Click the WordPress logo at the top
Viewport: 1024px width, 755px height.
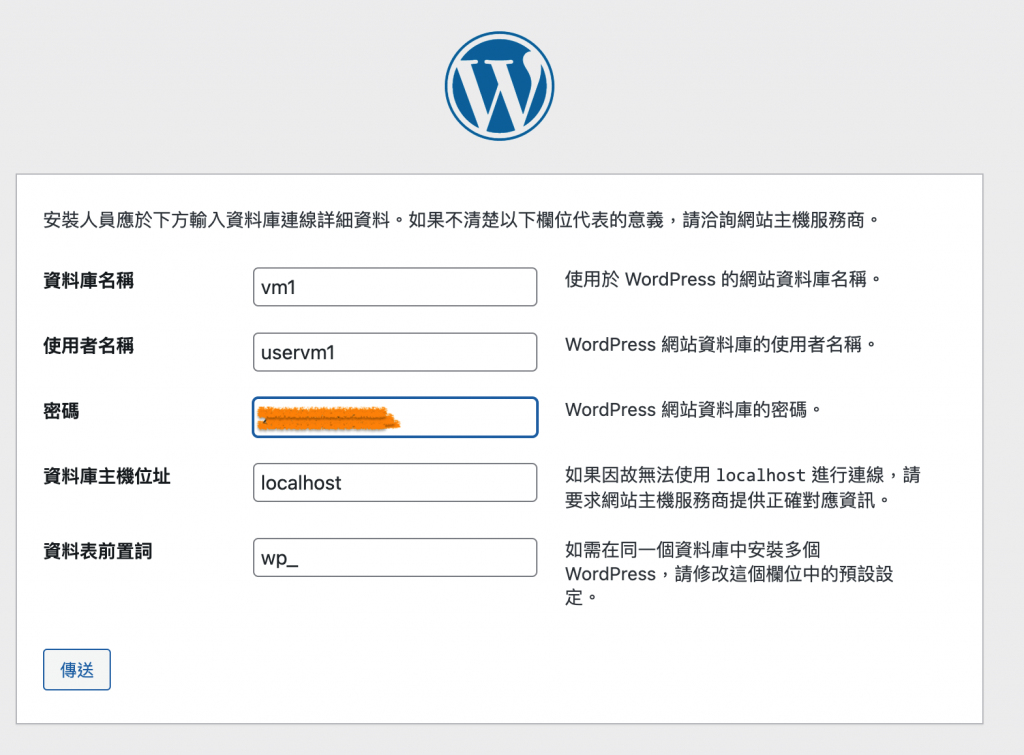(x=499, y=88)
